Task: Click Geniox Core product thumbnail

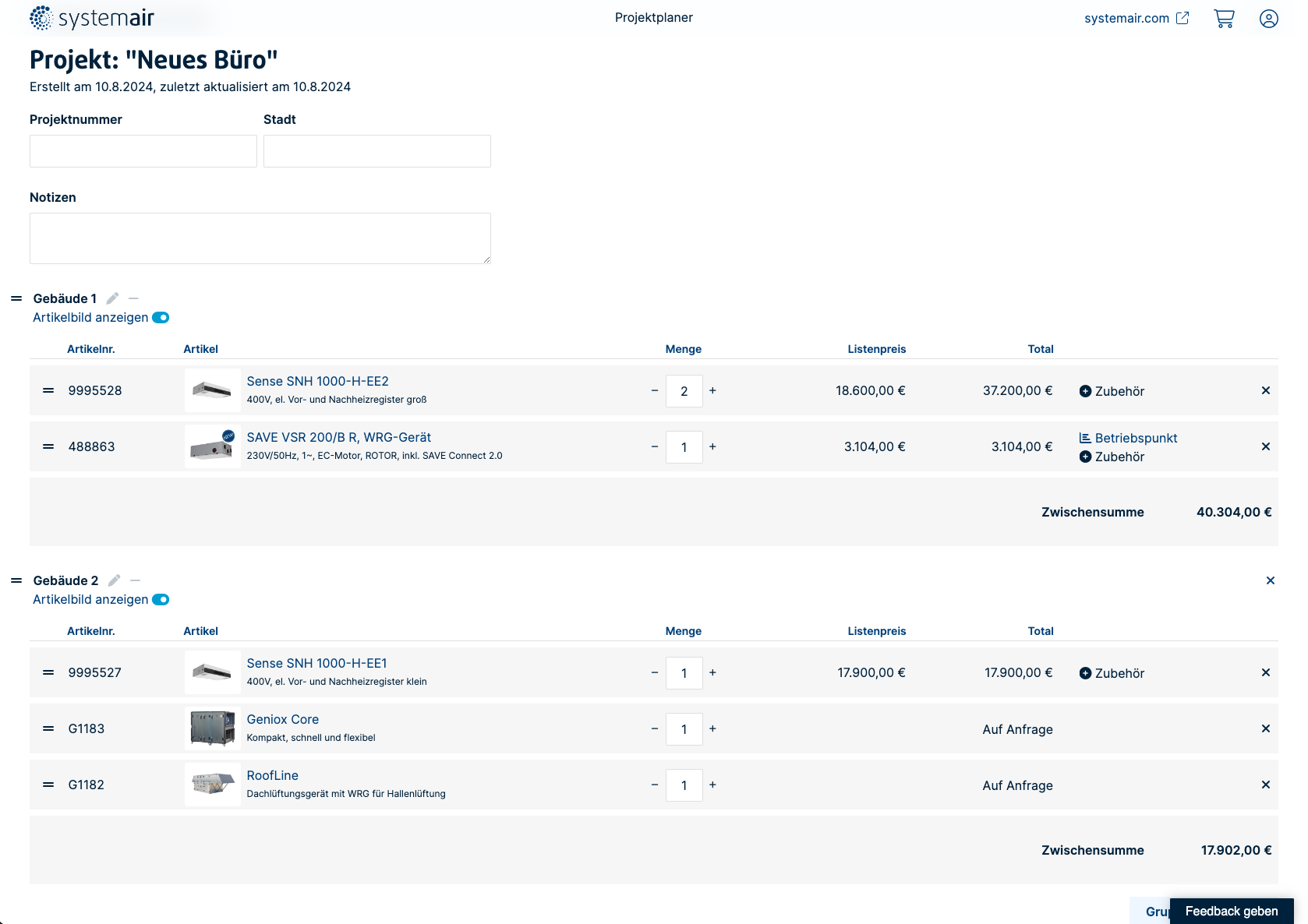Action: tap(212, 728)
